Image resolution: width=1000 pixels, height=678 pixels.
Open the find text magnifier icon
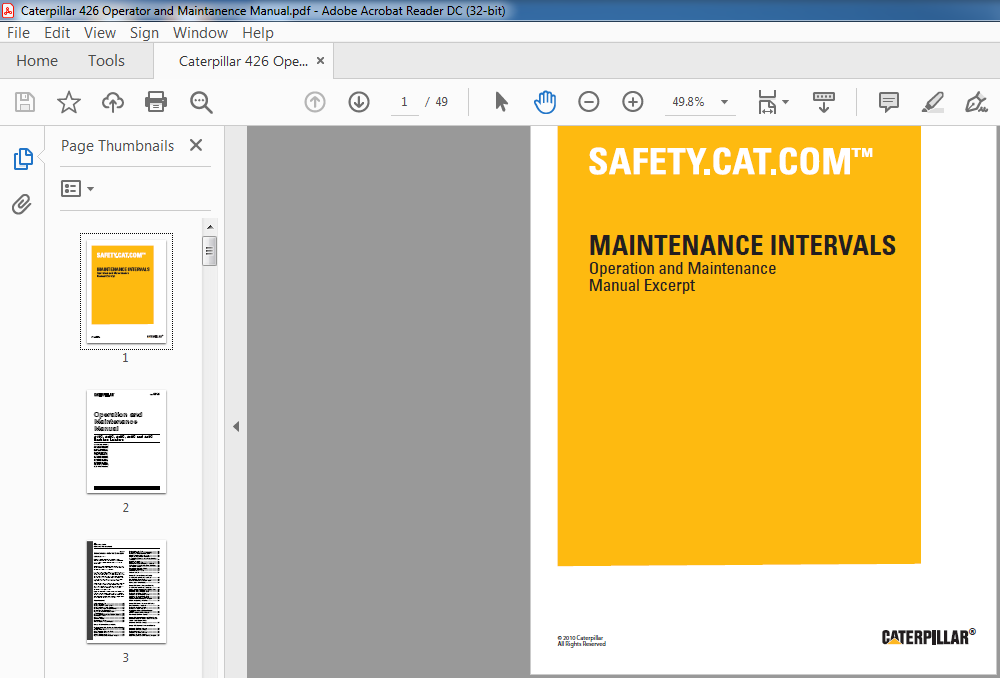201,102
